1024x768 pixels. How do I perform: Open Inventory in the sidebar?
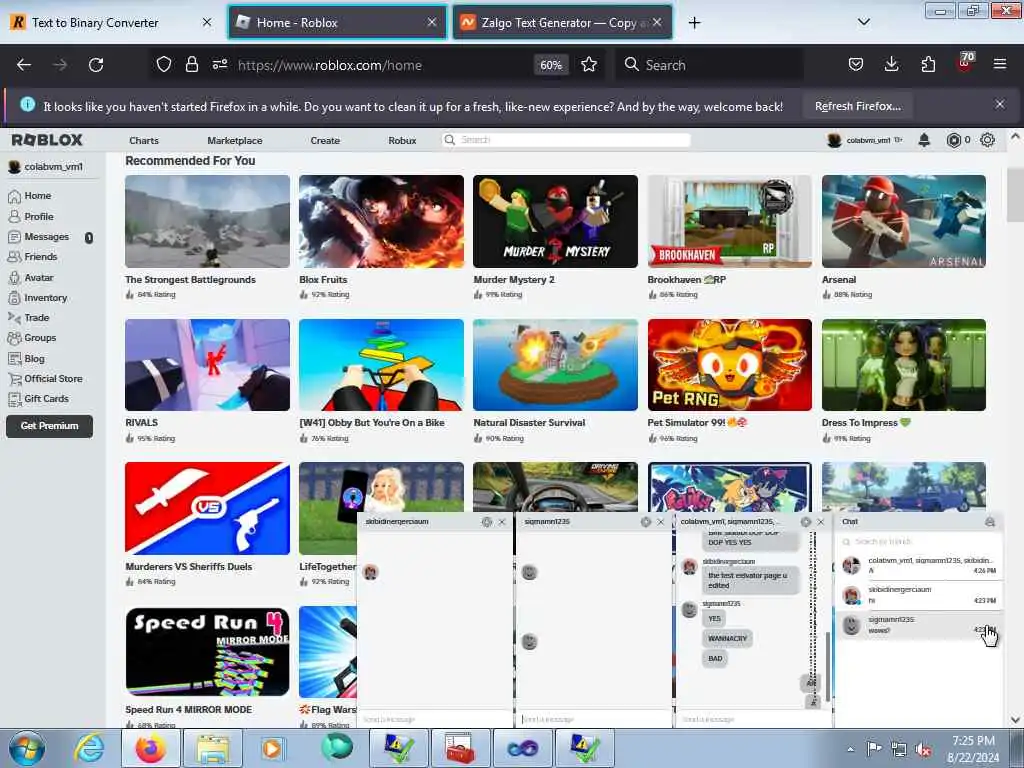(x=46, y=298)
